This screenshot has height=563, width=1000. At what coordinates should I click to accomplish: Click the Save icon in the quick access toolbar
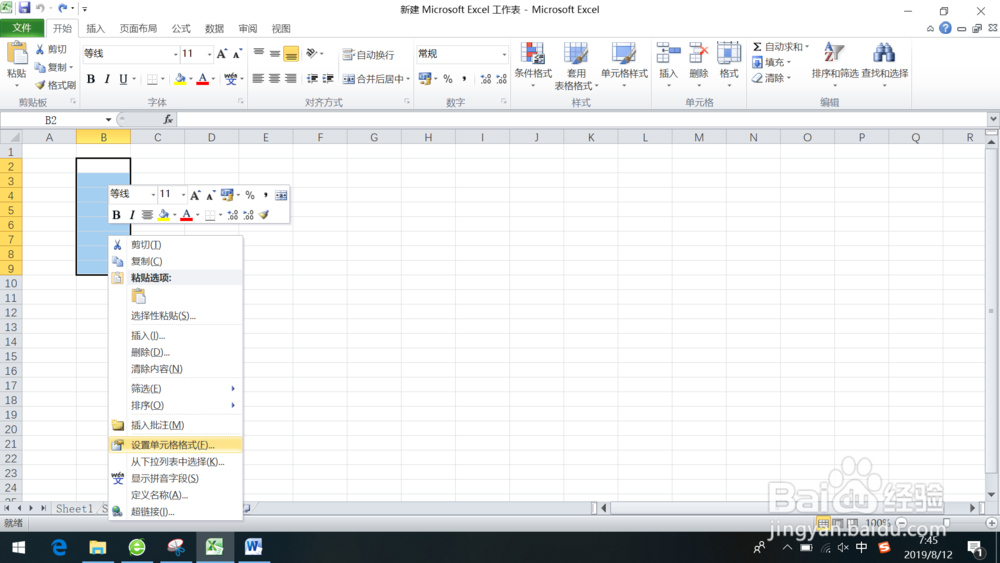tap(24, 8)
